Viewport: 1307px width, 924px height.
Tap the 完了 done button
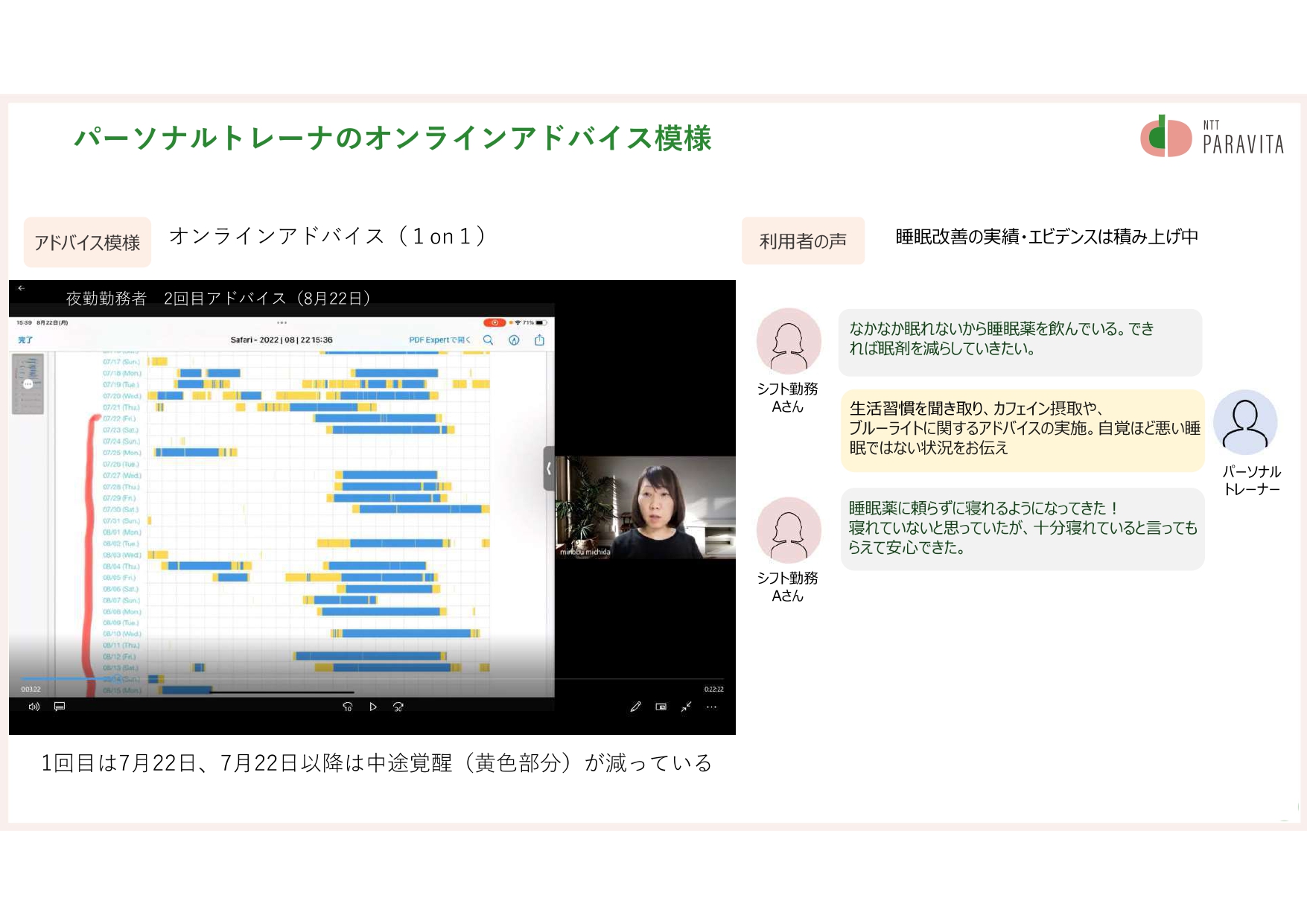click(25, 340)
